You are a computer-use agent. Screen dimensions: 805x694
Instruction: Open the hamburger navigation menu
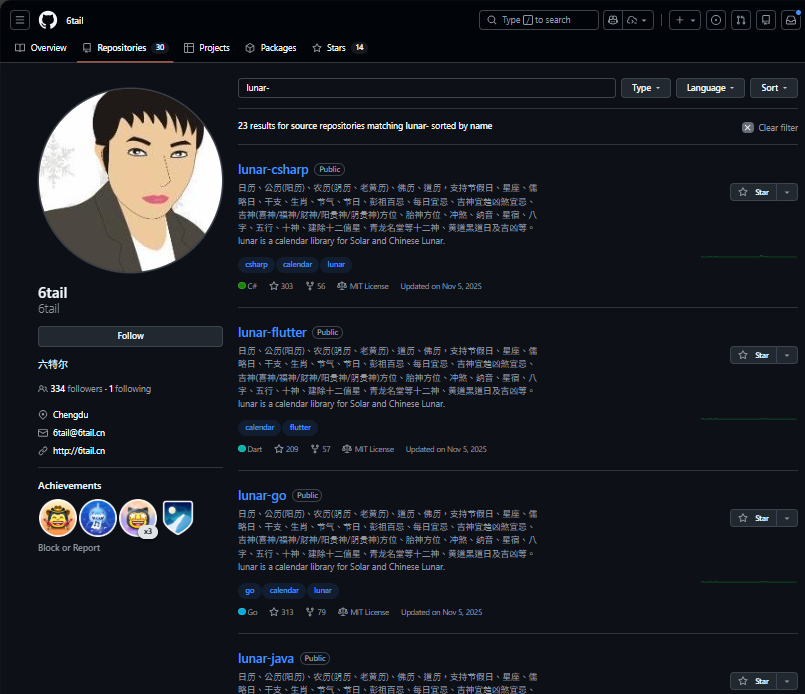(21, 20)
